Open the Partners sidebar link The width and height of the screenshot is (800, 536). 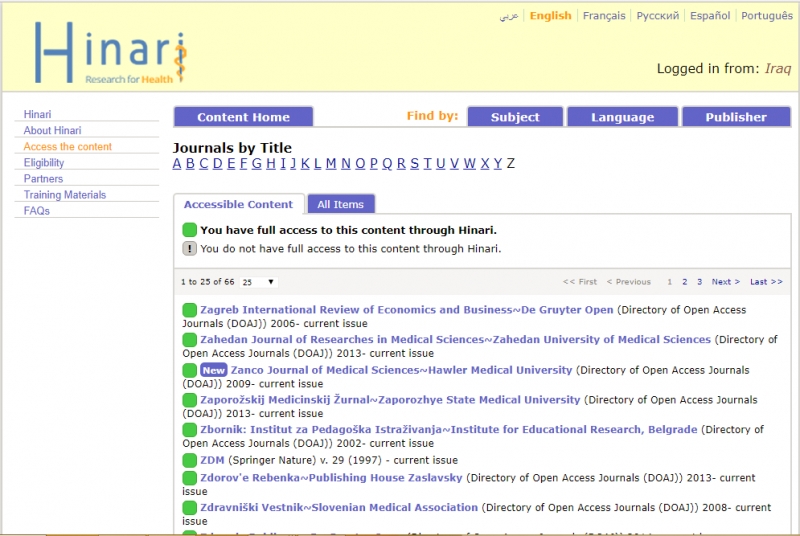(43, 179)
